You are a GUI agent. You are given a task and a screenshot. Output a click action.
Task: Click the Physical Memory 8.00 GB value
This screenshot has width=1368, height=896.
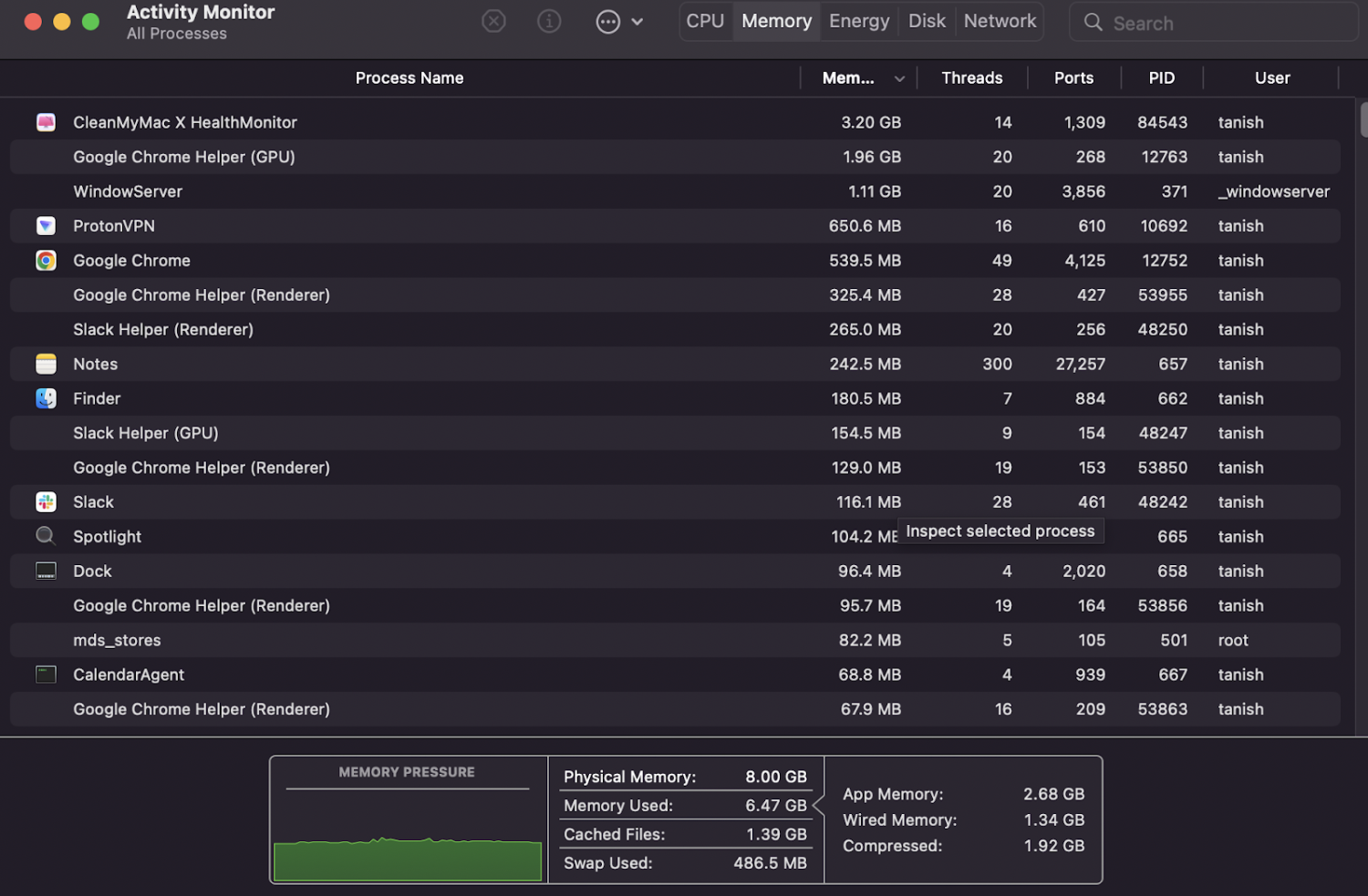(776, 777)
